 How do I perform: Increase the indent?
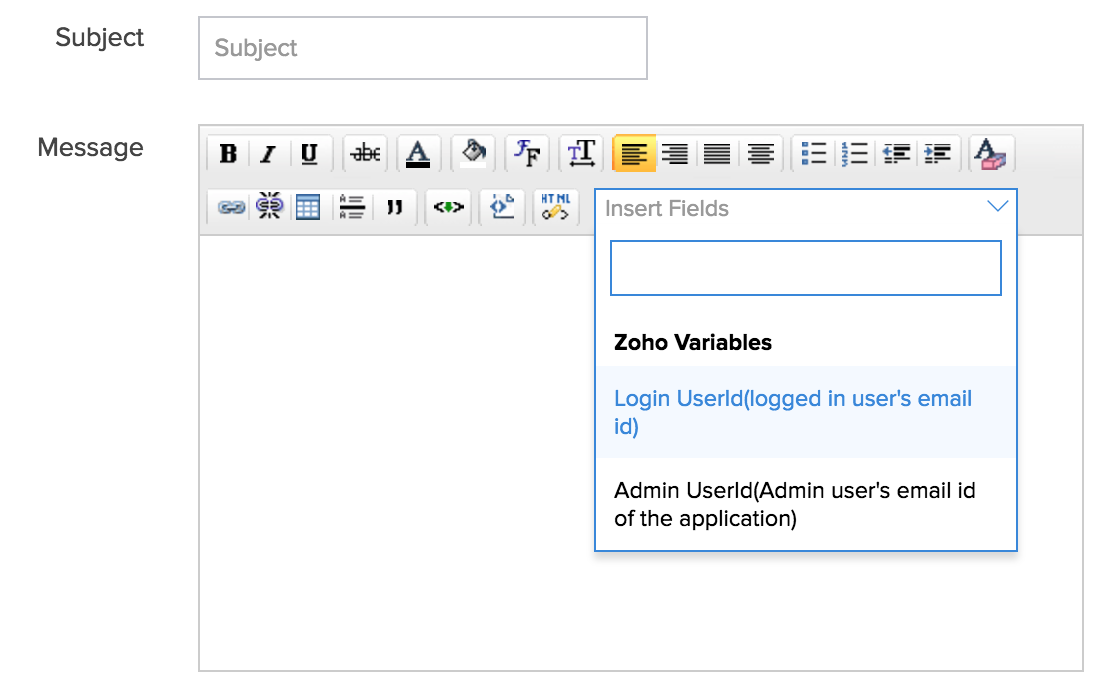pos(937,154)
